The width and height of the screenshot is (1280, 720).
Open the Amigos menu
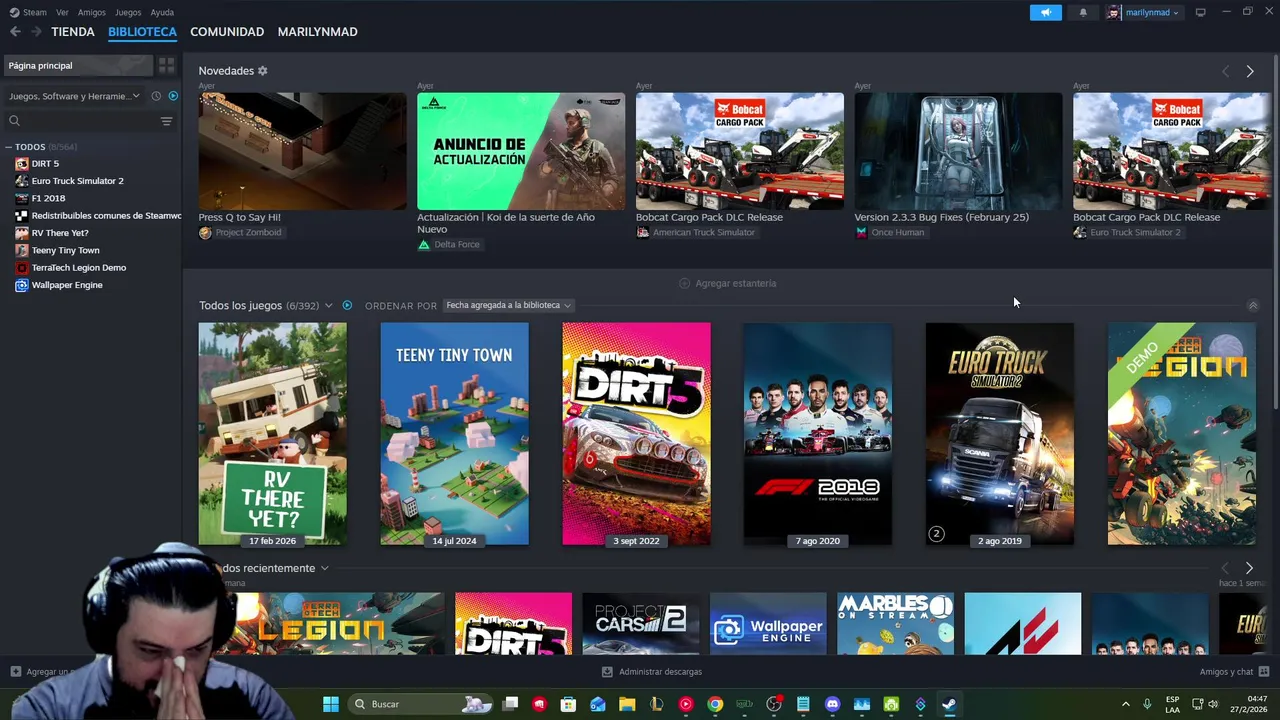(92, 12)
